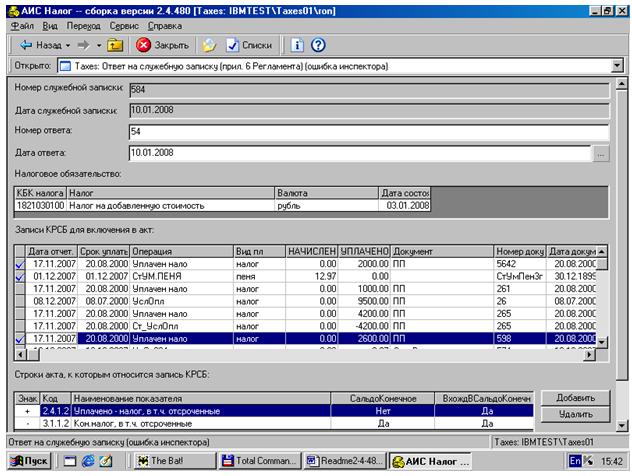Toggle checkmark on the 5642 document row

pos(20,263)
